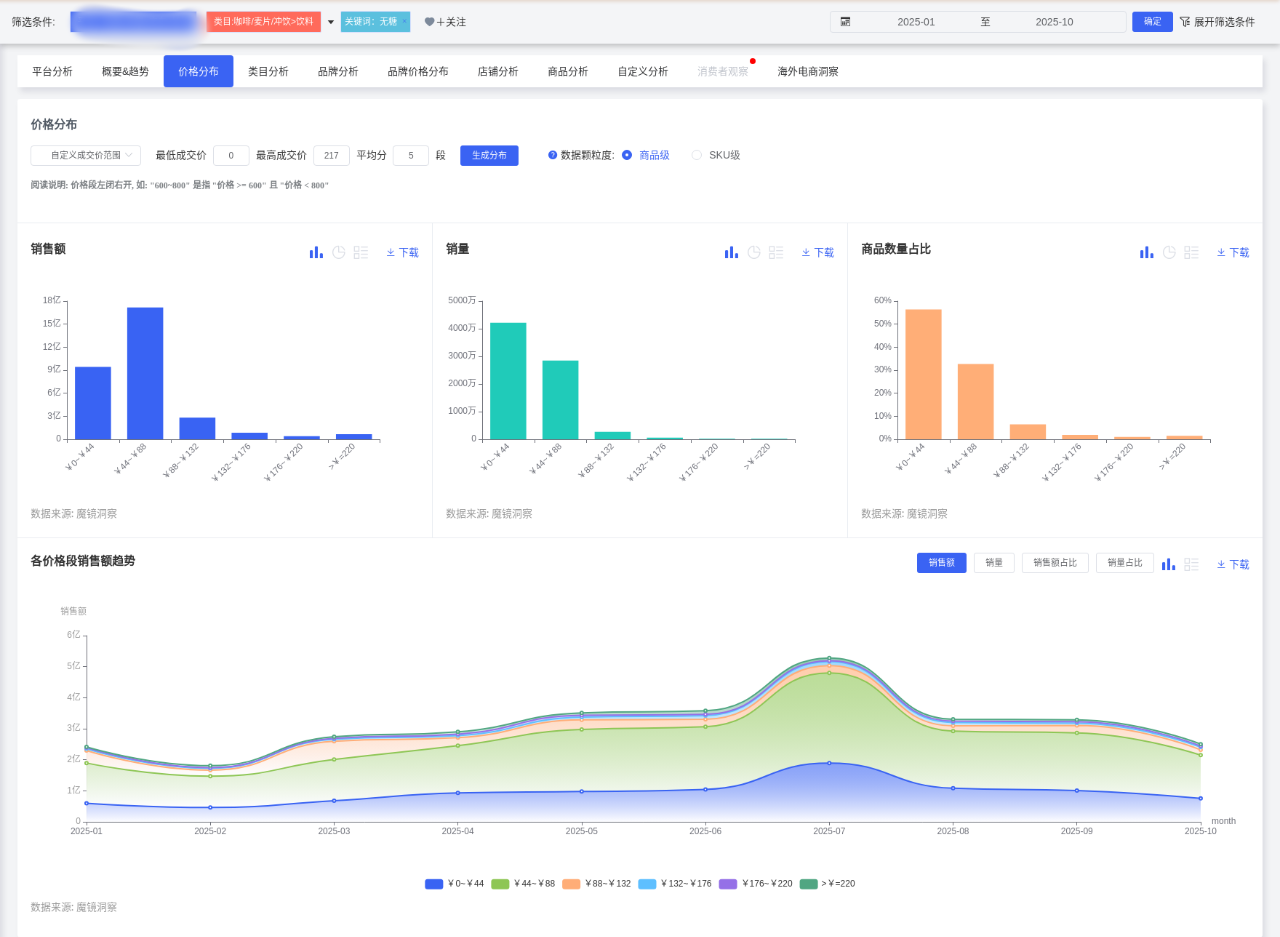The height and width of the screenshot is (937, 1280).
Task: Expand filters with 展开筛选条件
Action: 1217,22
